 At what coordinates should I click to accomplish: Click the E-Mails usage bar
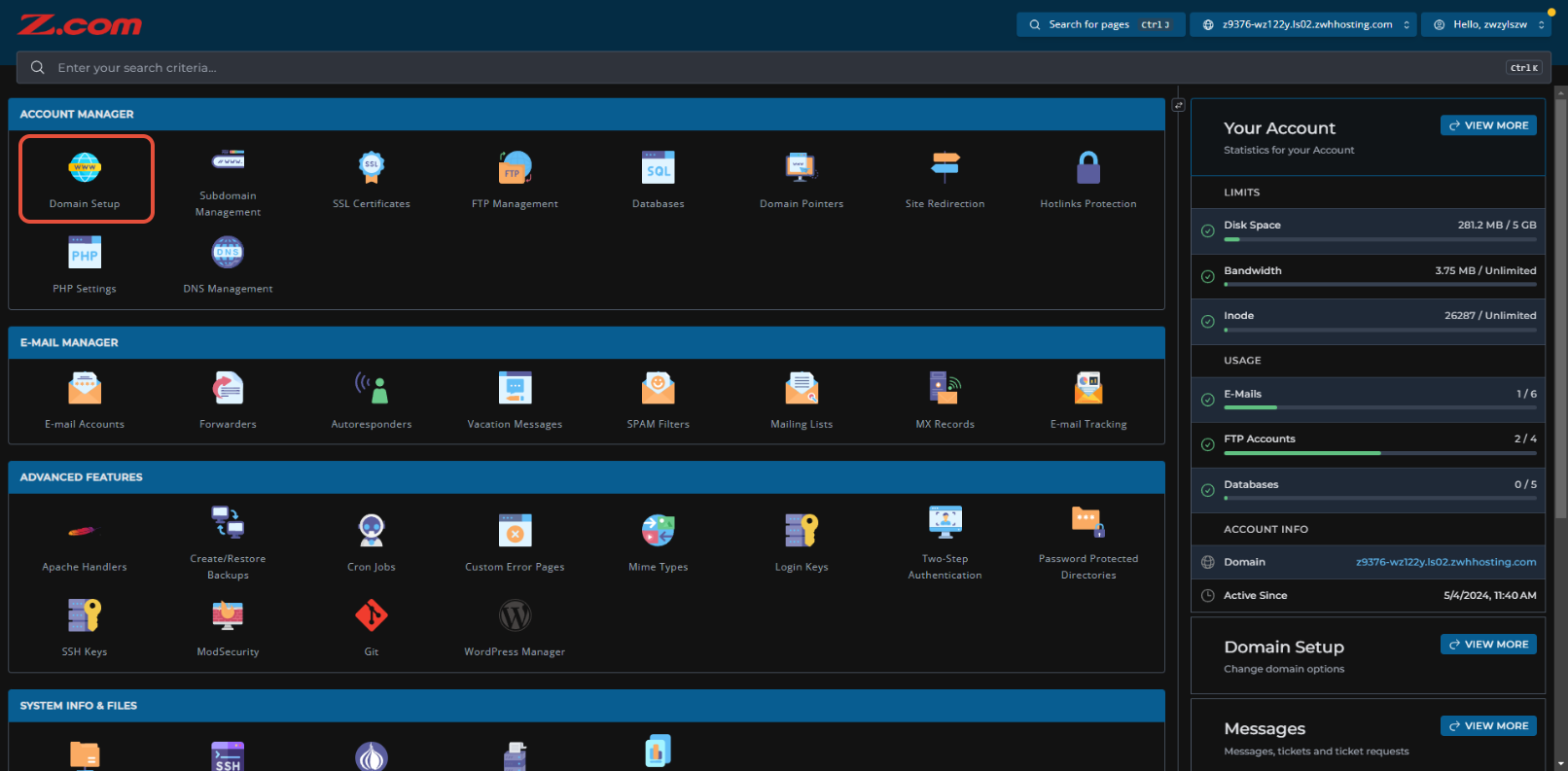point(1380,408)
